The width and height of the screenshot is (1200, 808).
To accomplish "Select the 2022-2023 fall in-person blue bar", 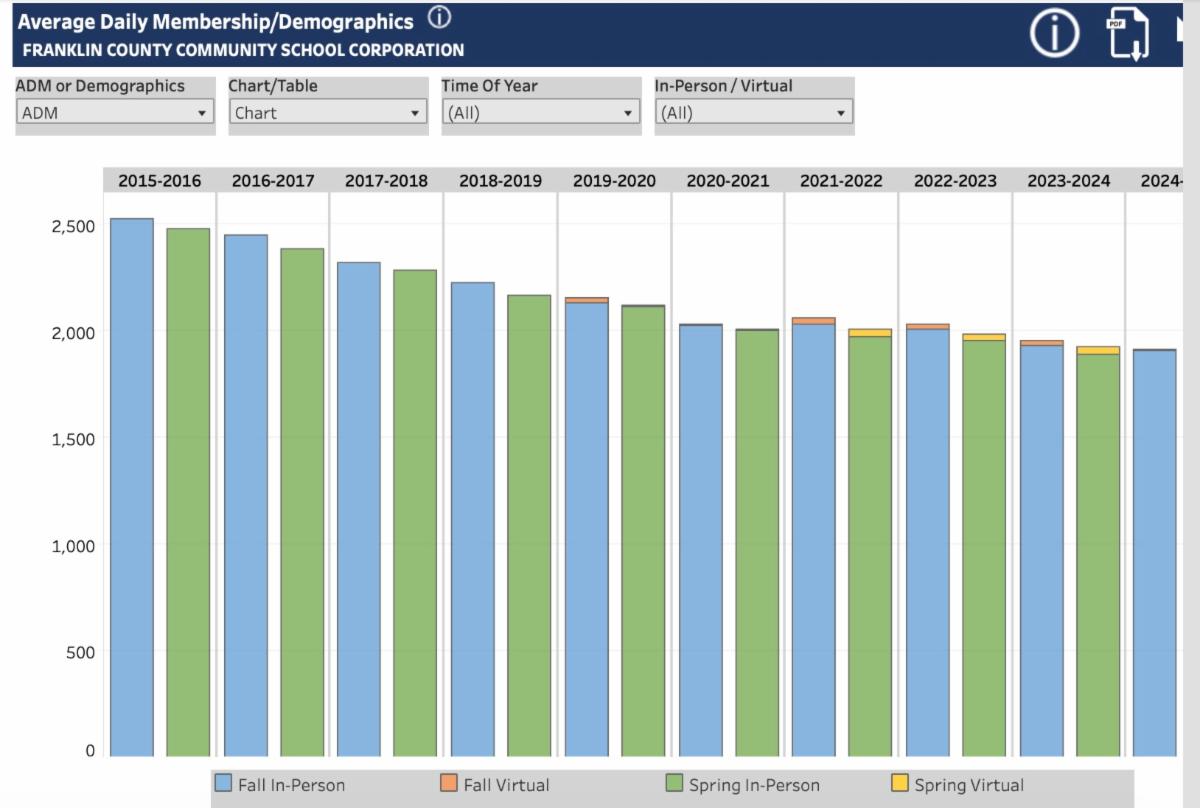I will pyautogui.click(x=927, y=542).
